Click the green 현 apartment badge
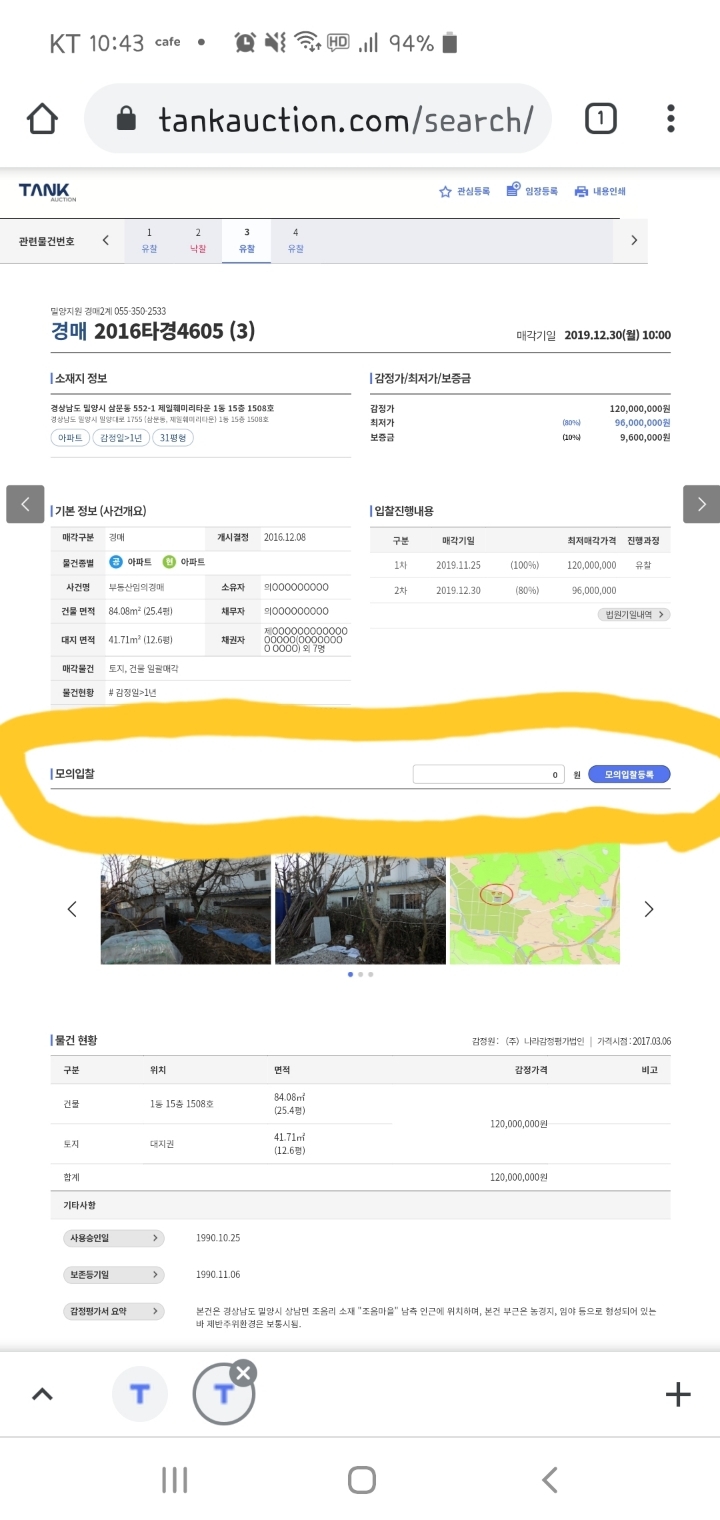 tap(169, 562)
